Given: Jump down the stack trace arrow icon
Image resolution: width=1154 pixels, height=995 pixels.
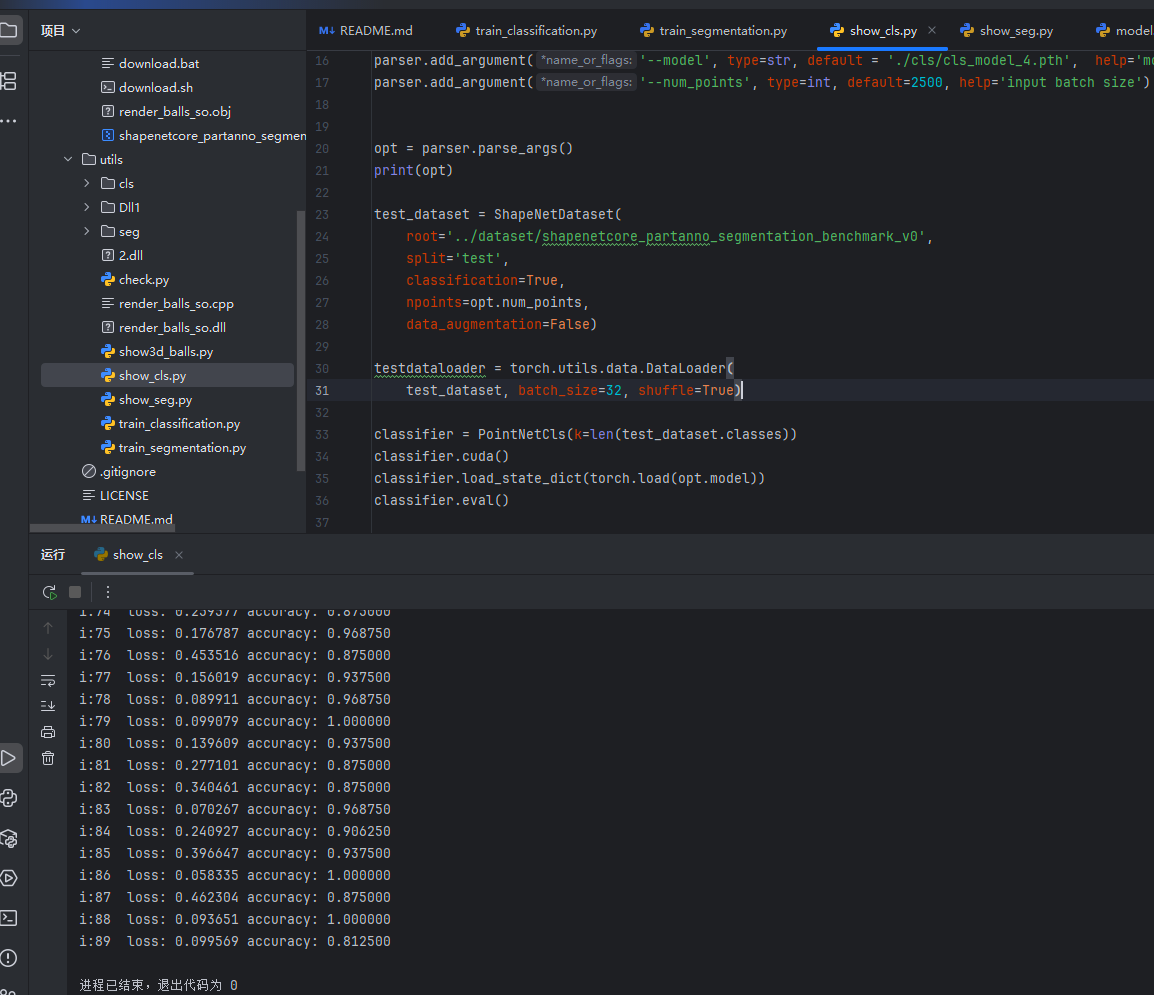Looking at the screenshot, I should click(48, 654).
